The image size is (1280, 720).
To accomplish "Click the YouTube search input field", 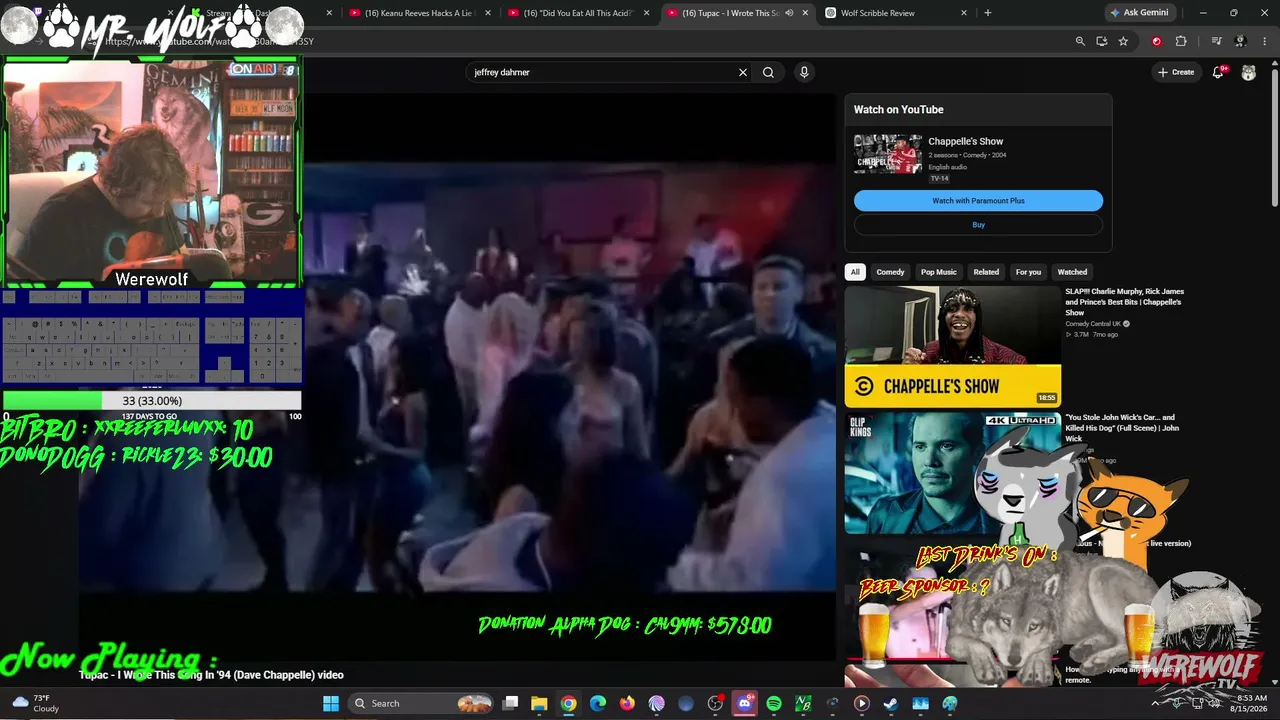I will [604, 72].
